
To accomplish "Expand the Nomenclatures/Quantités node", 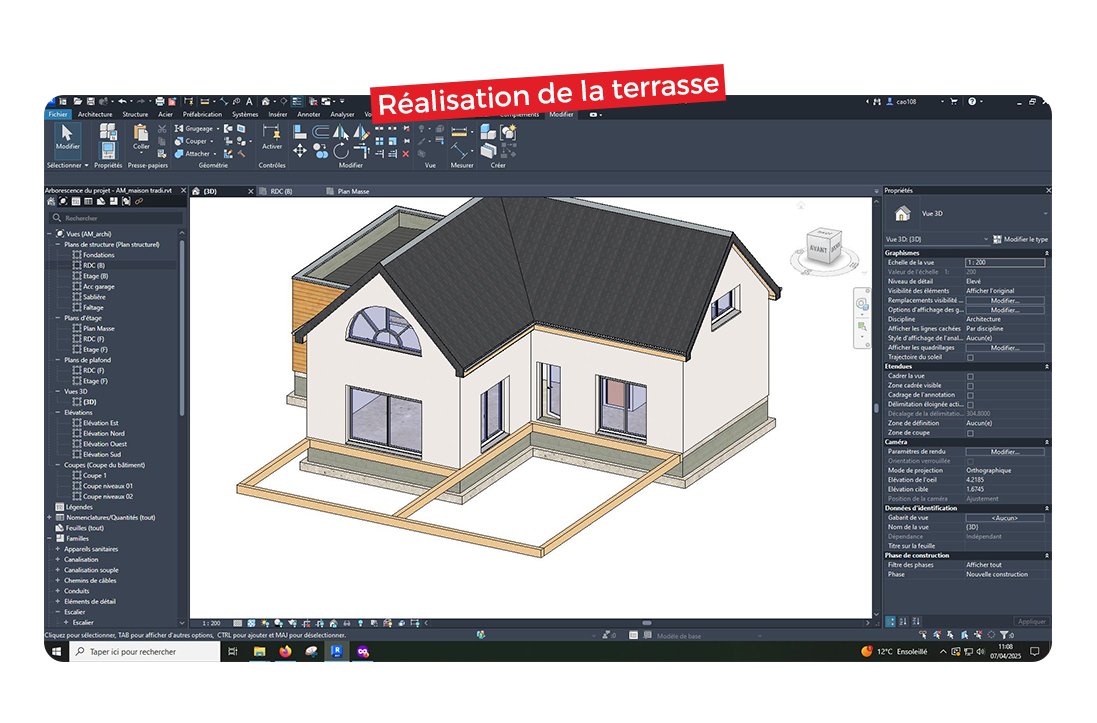I will point(50,517).
